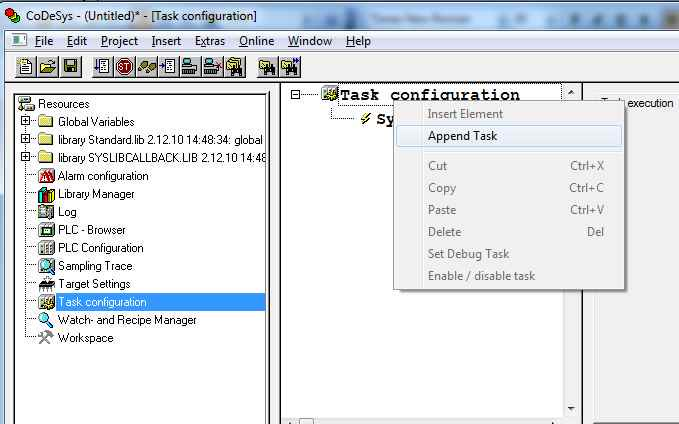Select Task configuration in Resources tree
679x424 pixels.
[160, 302]
